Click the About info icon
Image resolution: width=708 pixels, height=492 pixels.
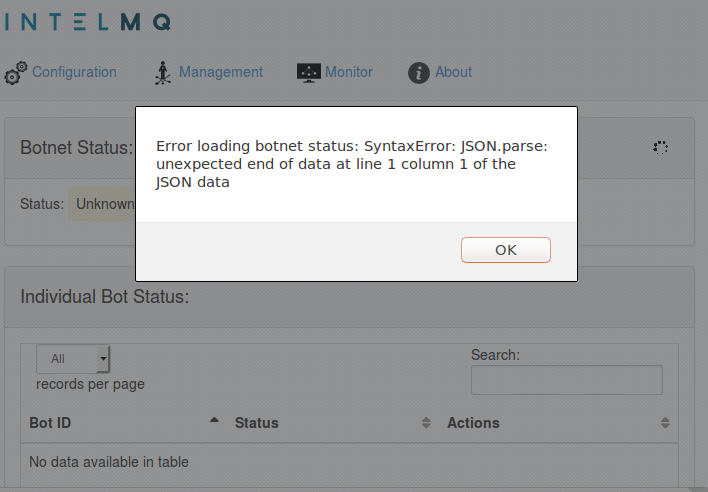click(419, 73)
